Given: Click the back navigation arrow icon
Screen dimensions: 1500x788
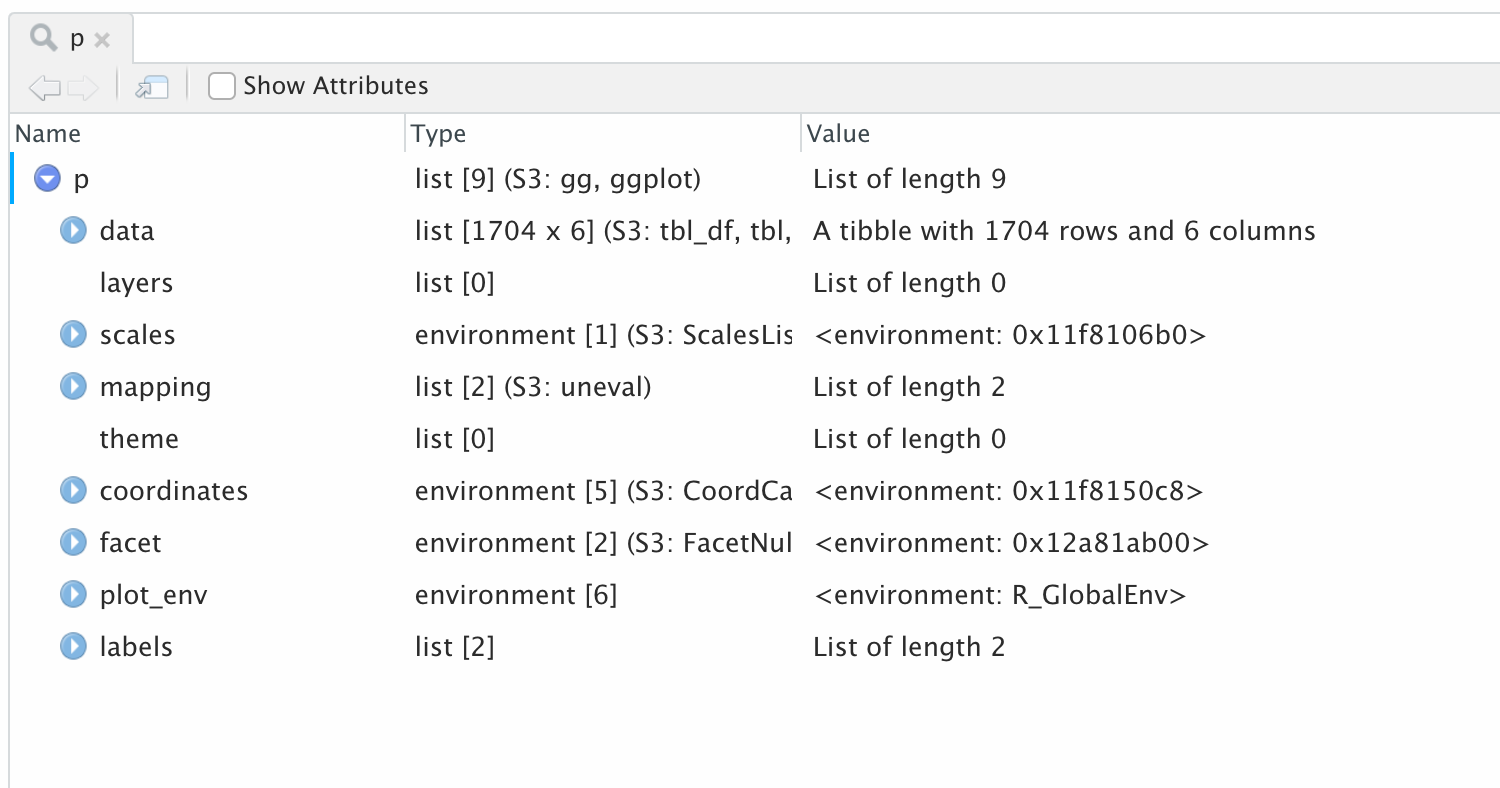Looking at the screenshot, I should pyautogui.click(x=45, y=87).
